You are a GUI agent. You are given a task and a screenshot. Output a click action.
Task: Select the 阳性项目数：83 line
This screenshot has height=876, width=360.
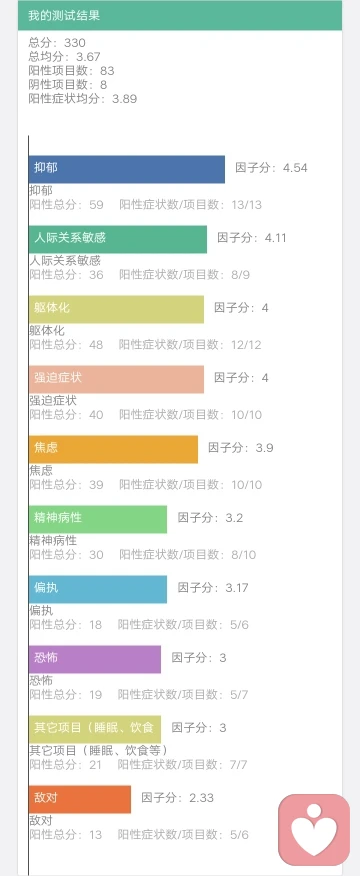[71, 71]
